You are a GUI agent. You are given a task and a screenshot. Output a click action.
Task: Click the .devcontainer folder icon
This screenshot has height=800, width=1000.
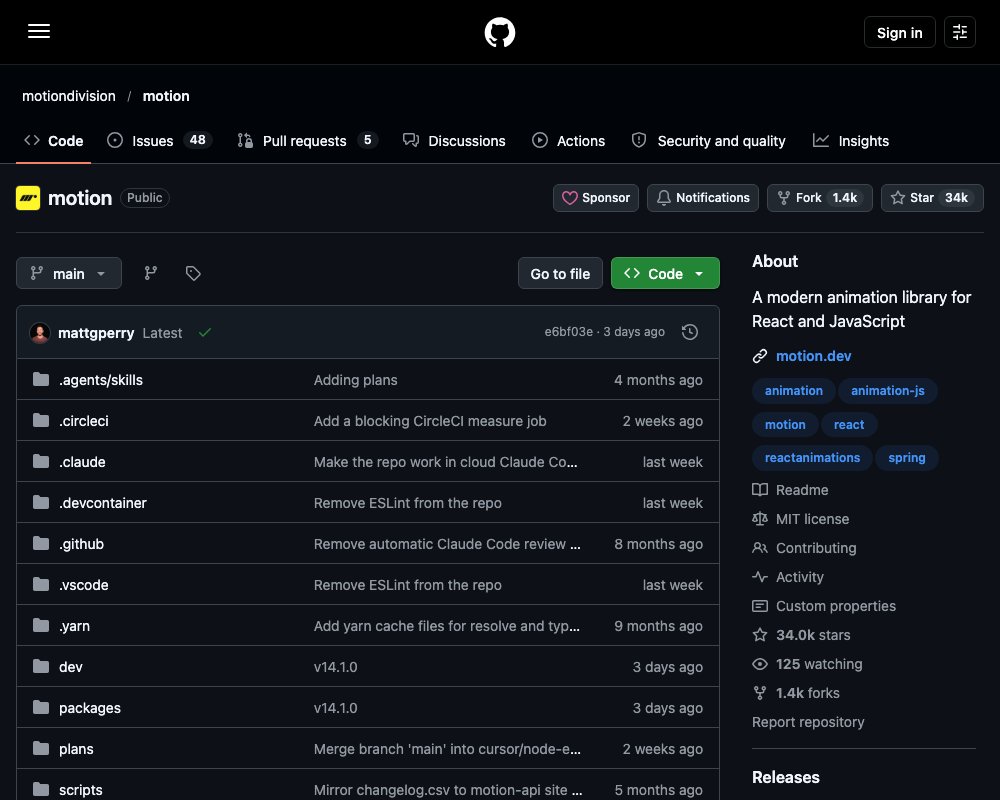tap(41, 503)
